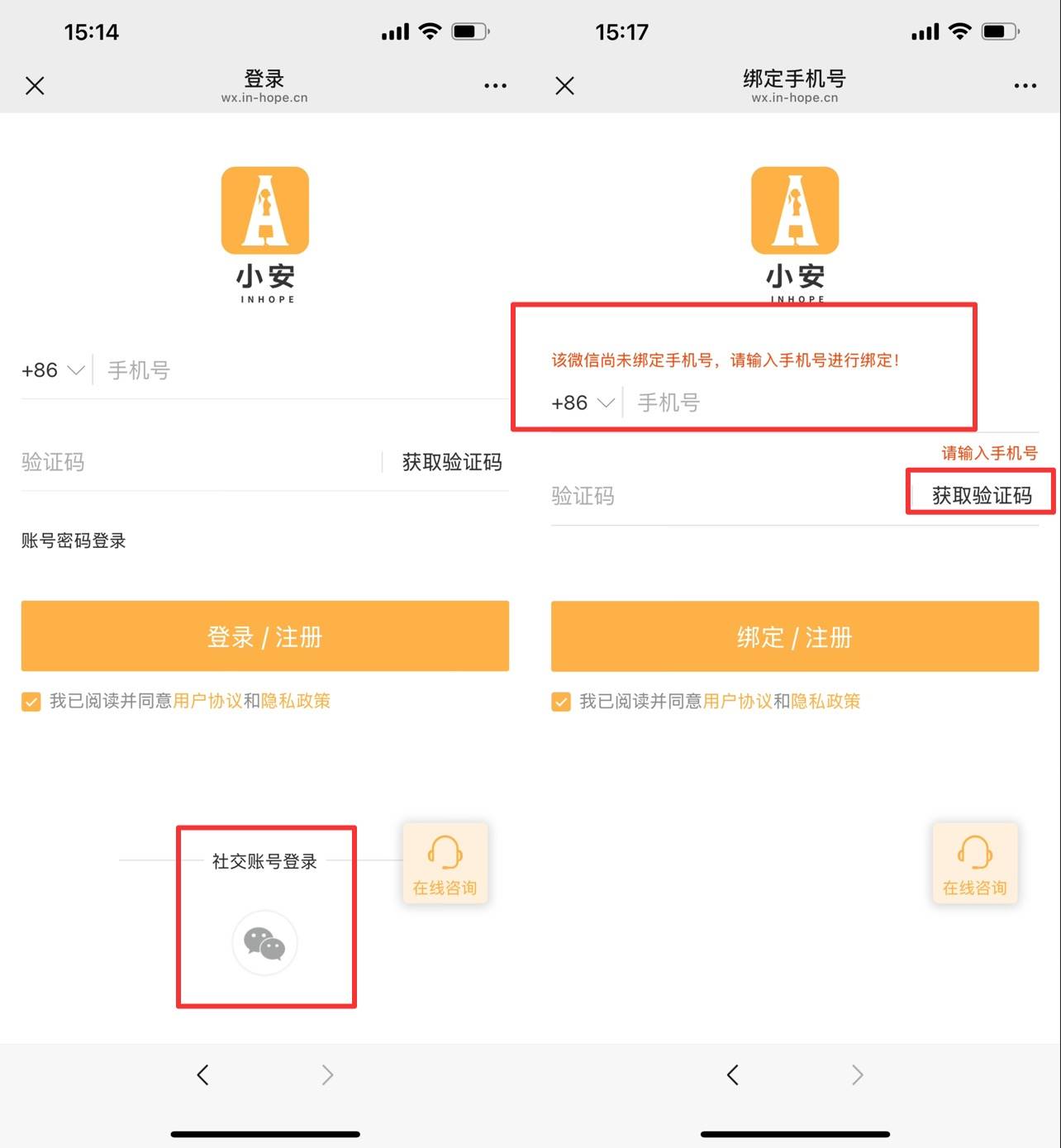Focus the 验证码 field on 登录 page
The image size is (1061, 1148).
pyautogui.click(x=198, y=462)
